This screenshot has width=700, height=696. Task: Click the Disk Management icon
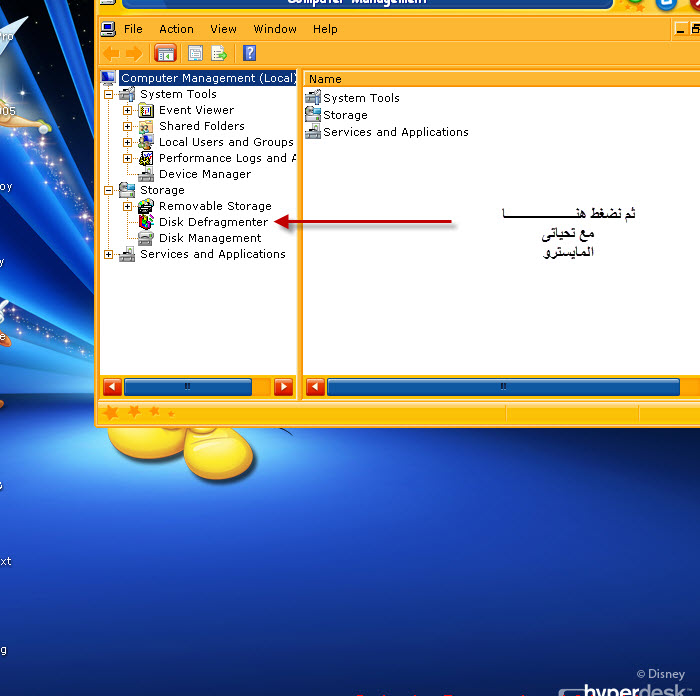coord(146,238)
